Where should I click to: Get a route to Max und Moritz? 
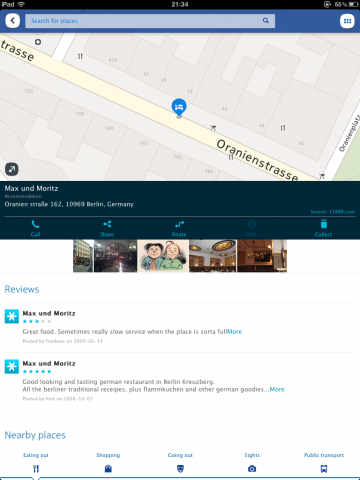pos(179,228)
